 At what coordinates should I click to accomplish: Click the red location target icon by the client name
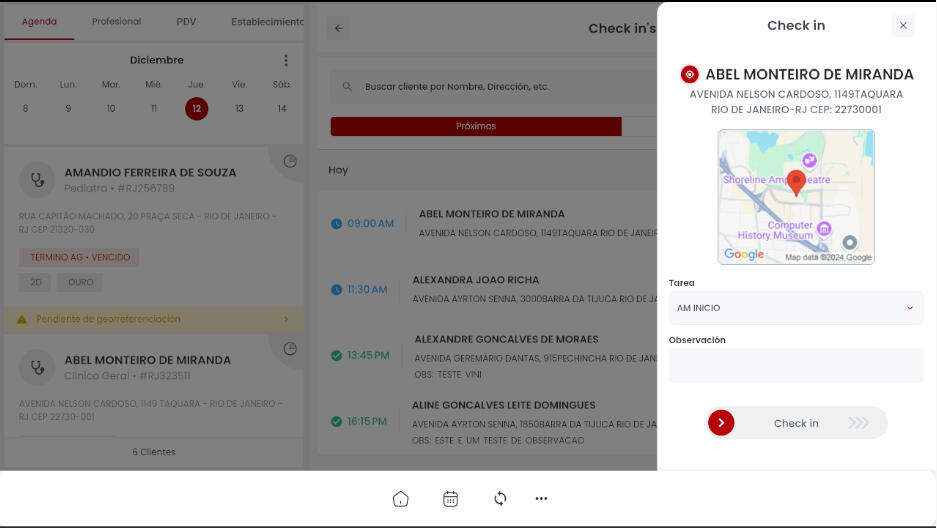pos(690,75)
